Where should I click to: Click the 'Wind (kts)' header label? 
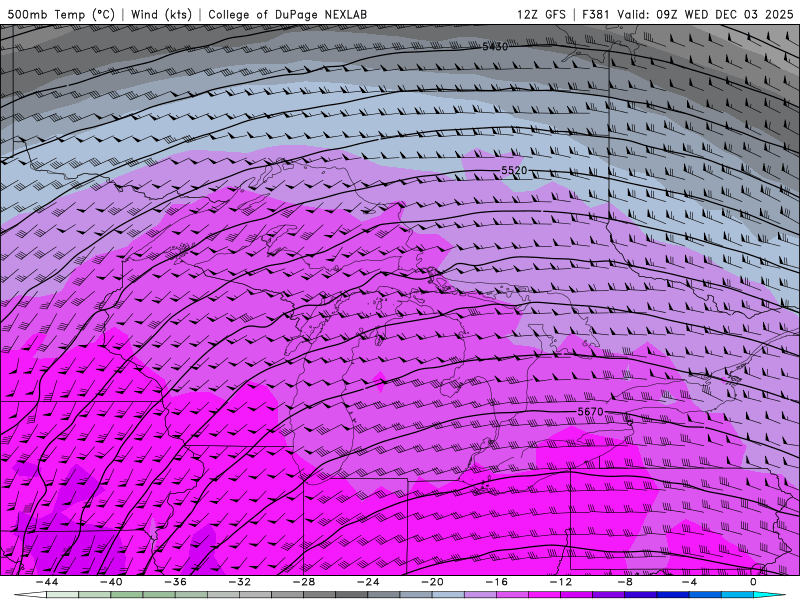pos(161,15)
